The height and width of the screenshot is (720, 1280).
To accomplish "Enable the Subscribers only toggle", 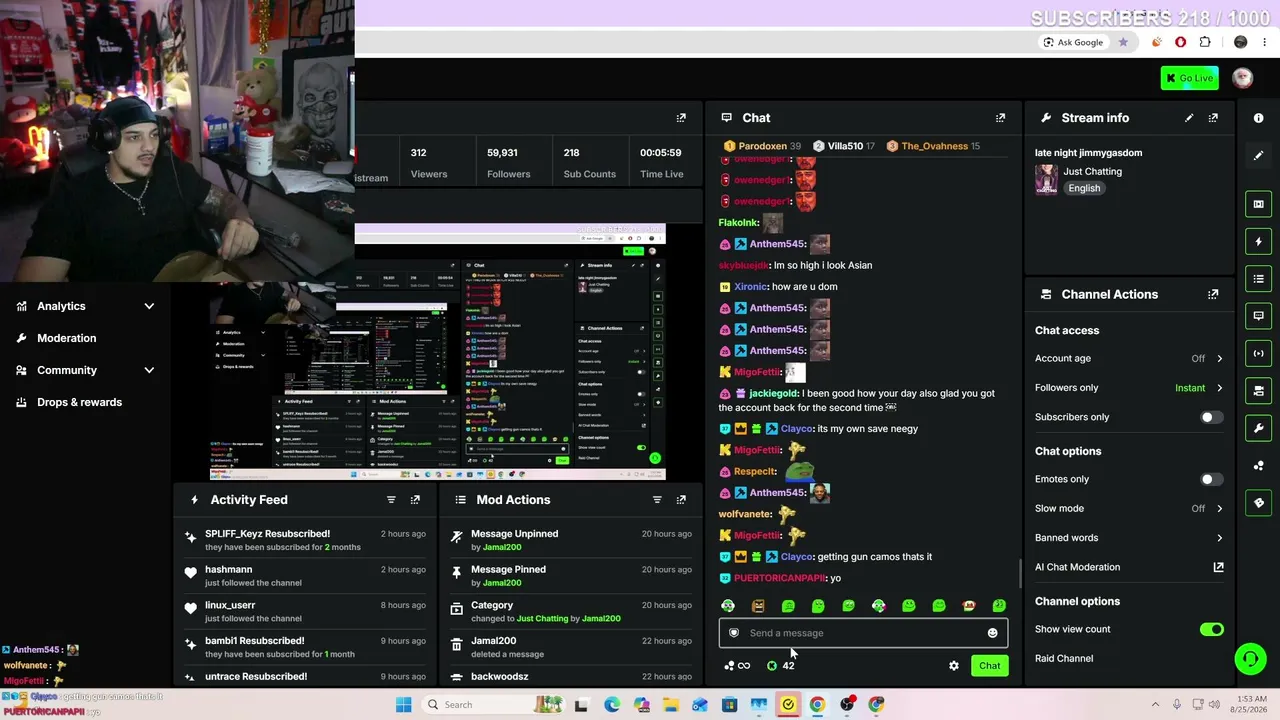I will [x=1211, y=417].
